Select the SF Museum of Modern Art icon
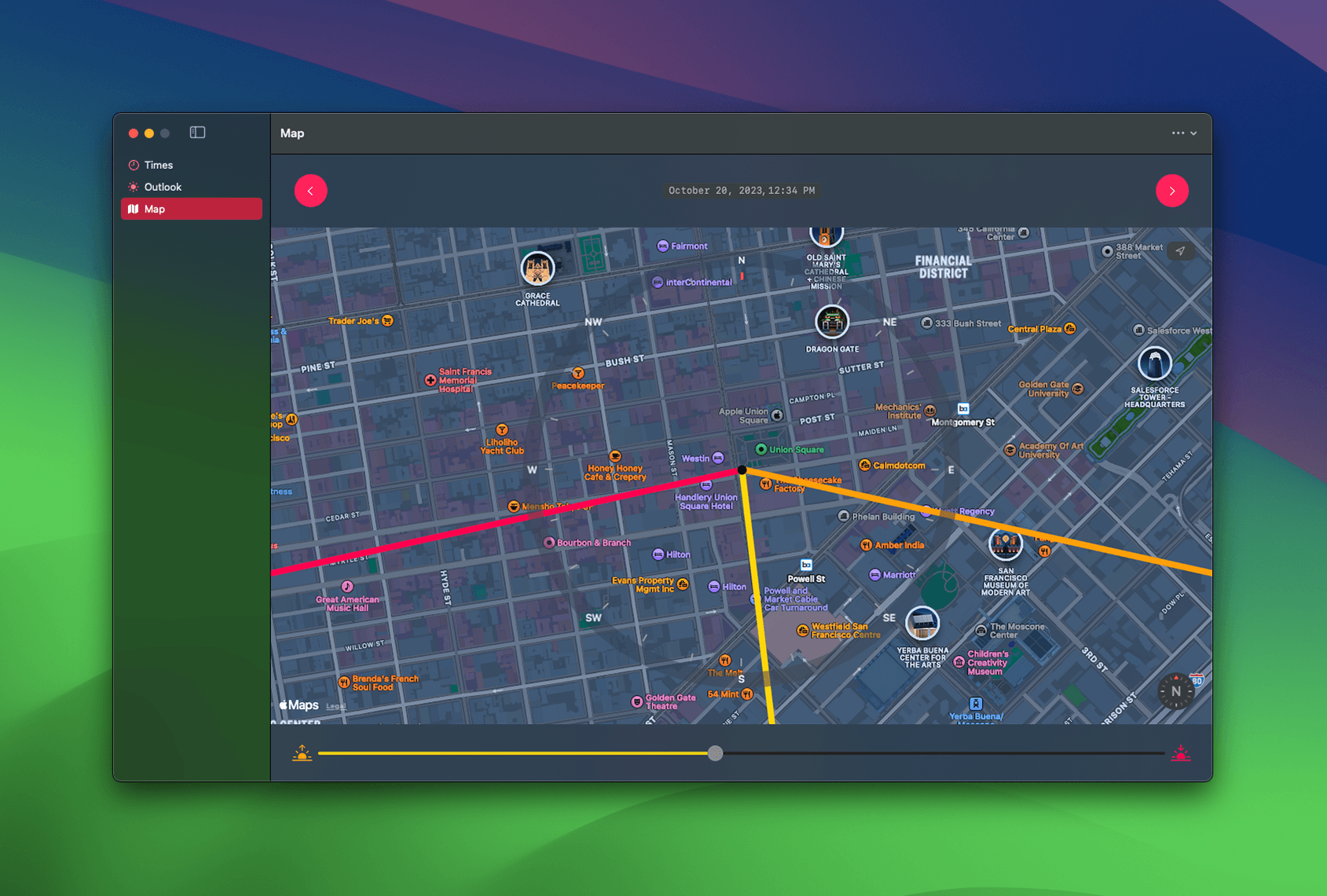 (x=1005, y=543)
